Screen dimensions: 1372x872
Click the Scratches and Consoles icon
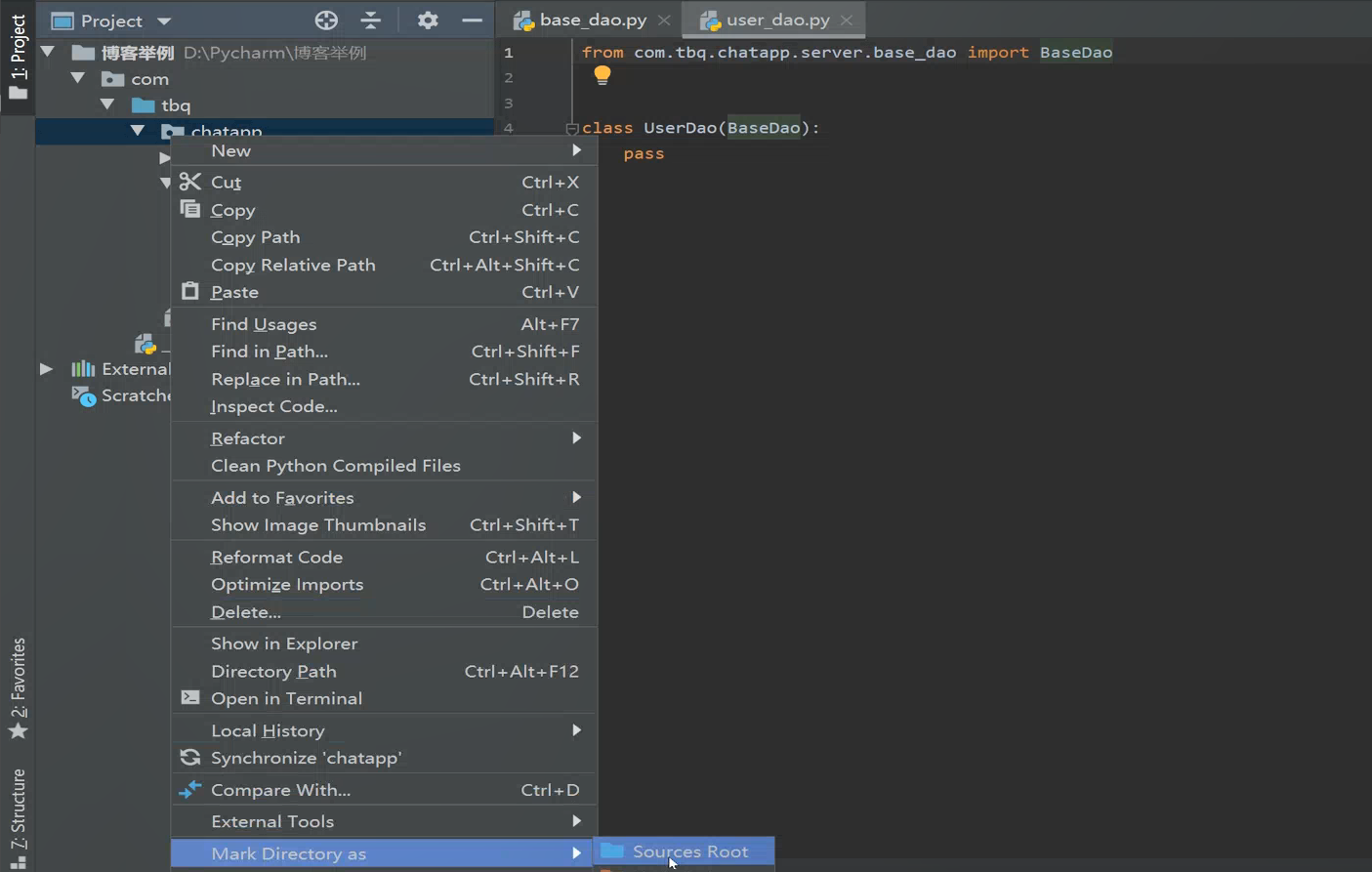point(84,395)
